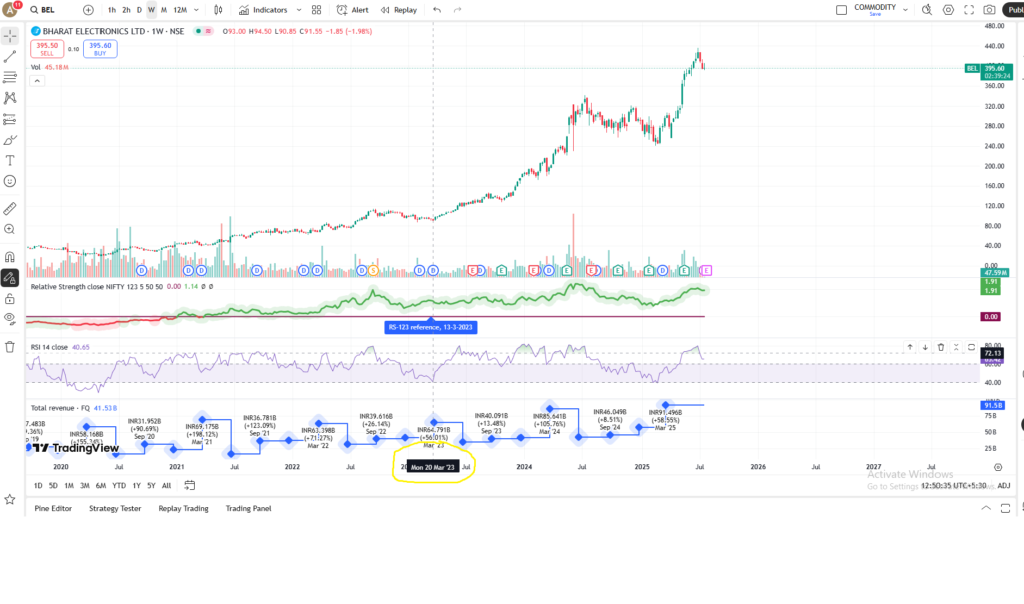Open the COMMODITY layout dropdown arrow
1024x604 pixels.
[x=905, y=10]
